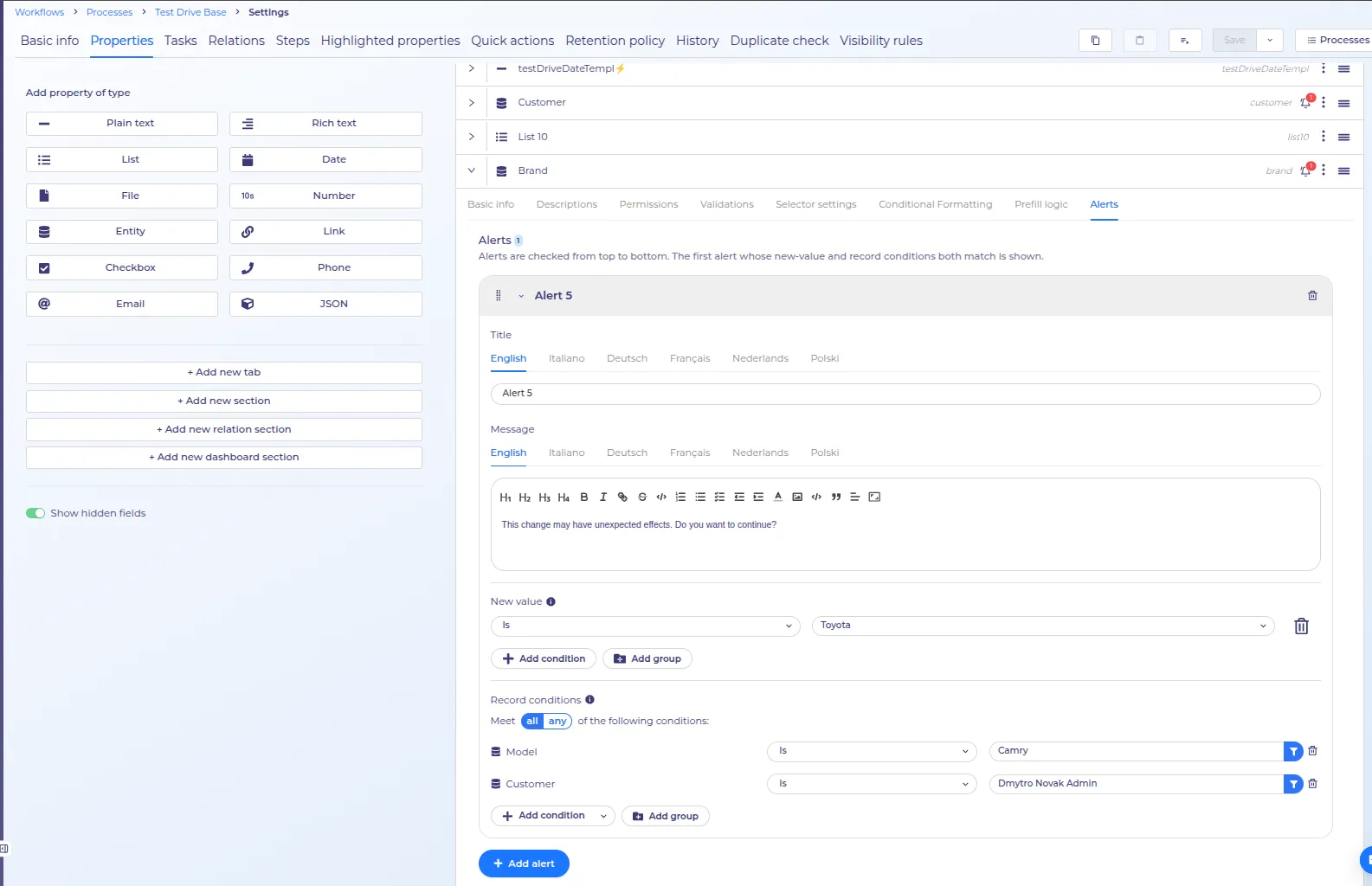Change text color in message editor

(x=778, y=497)
